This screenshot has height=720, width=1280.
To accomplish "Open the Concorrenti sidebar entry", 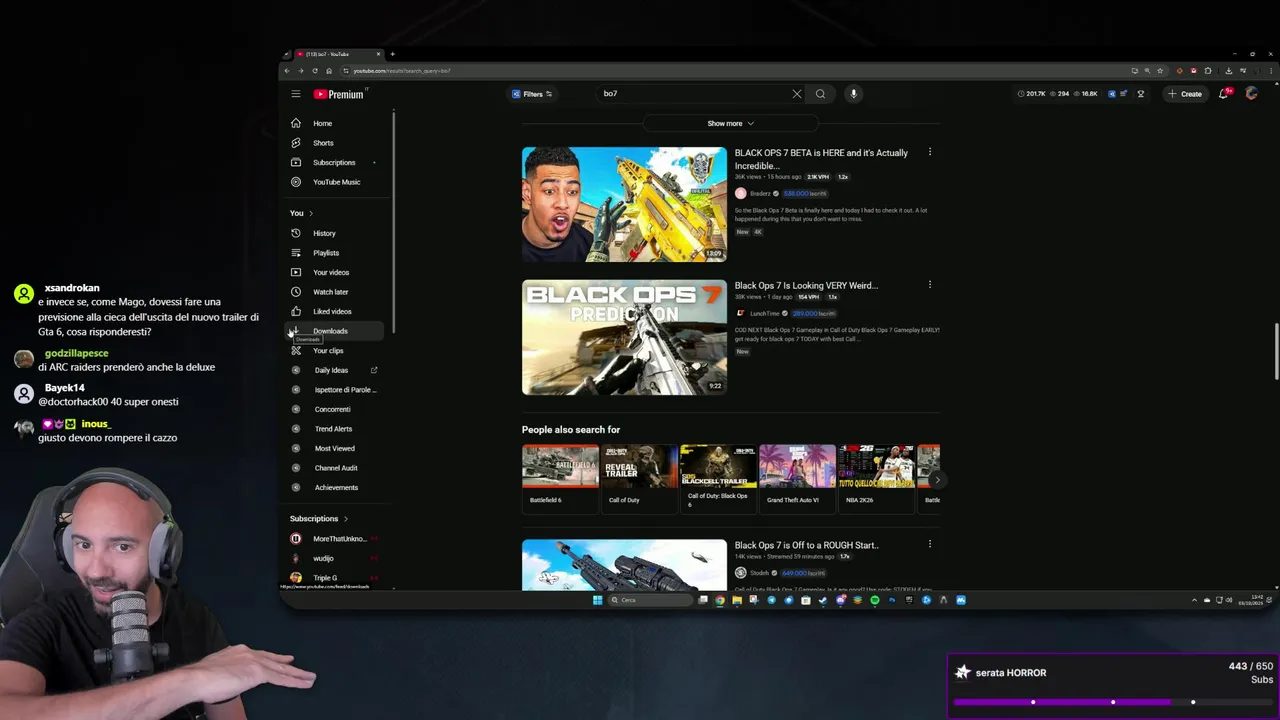I will (332, 409).
